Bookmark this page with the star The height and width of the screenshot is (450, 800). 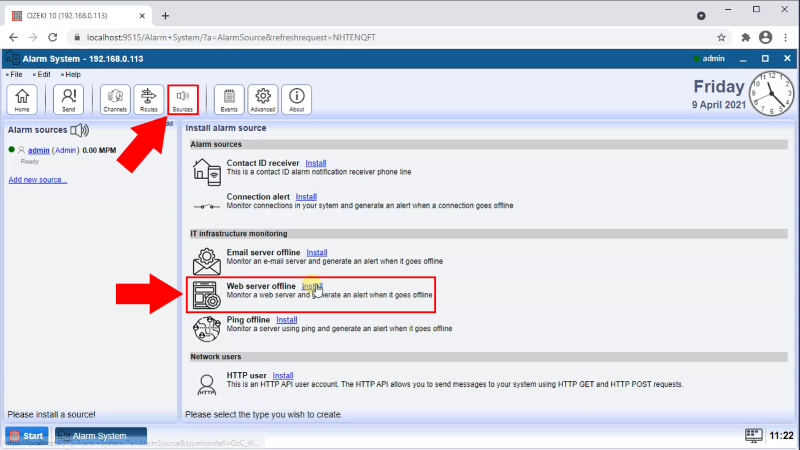pyautogui.click(x=721, y=37)
